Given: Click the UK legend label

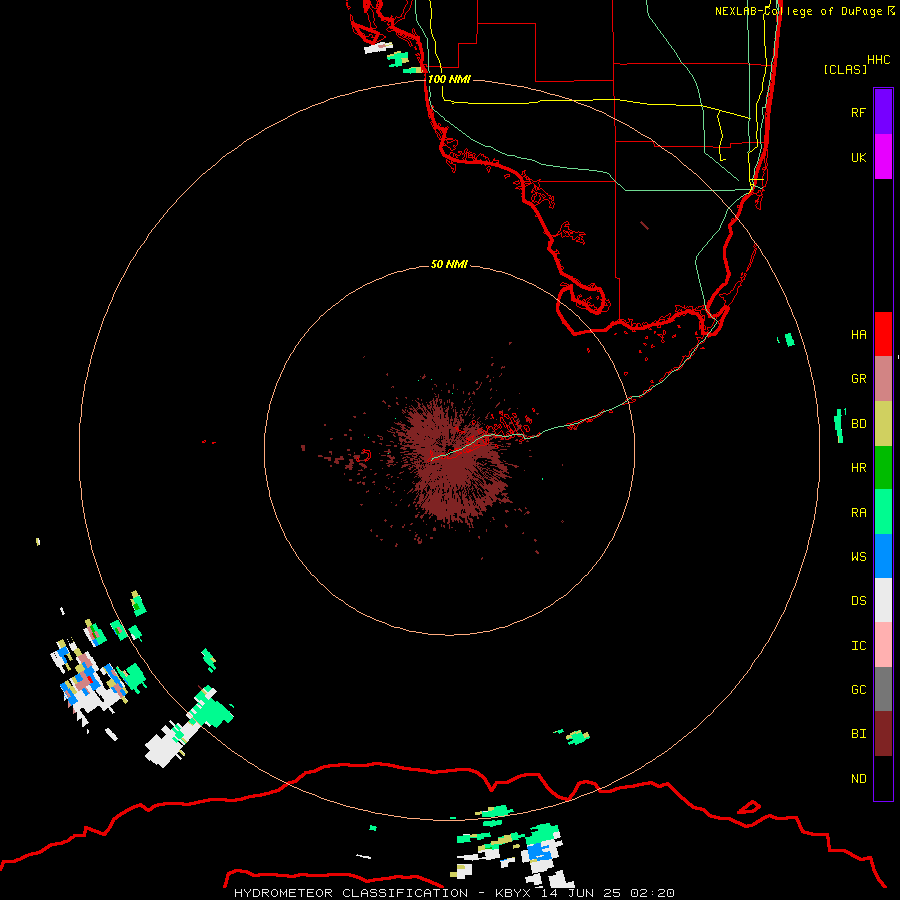Looking at the screenshot, I should tap(858, 157).
